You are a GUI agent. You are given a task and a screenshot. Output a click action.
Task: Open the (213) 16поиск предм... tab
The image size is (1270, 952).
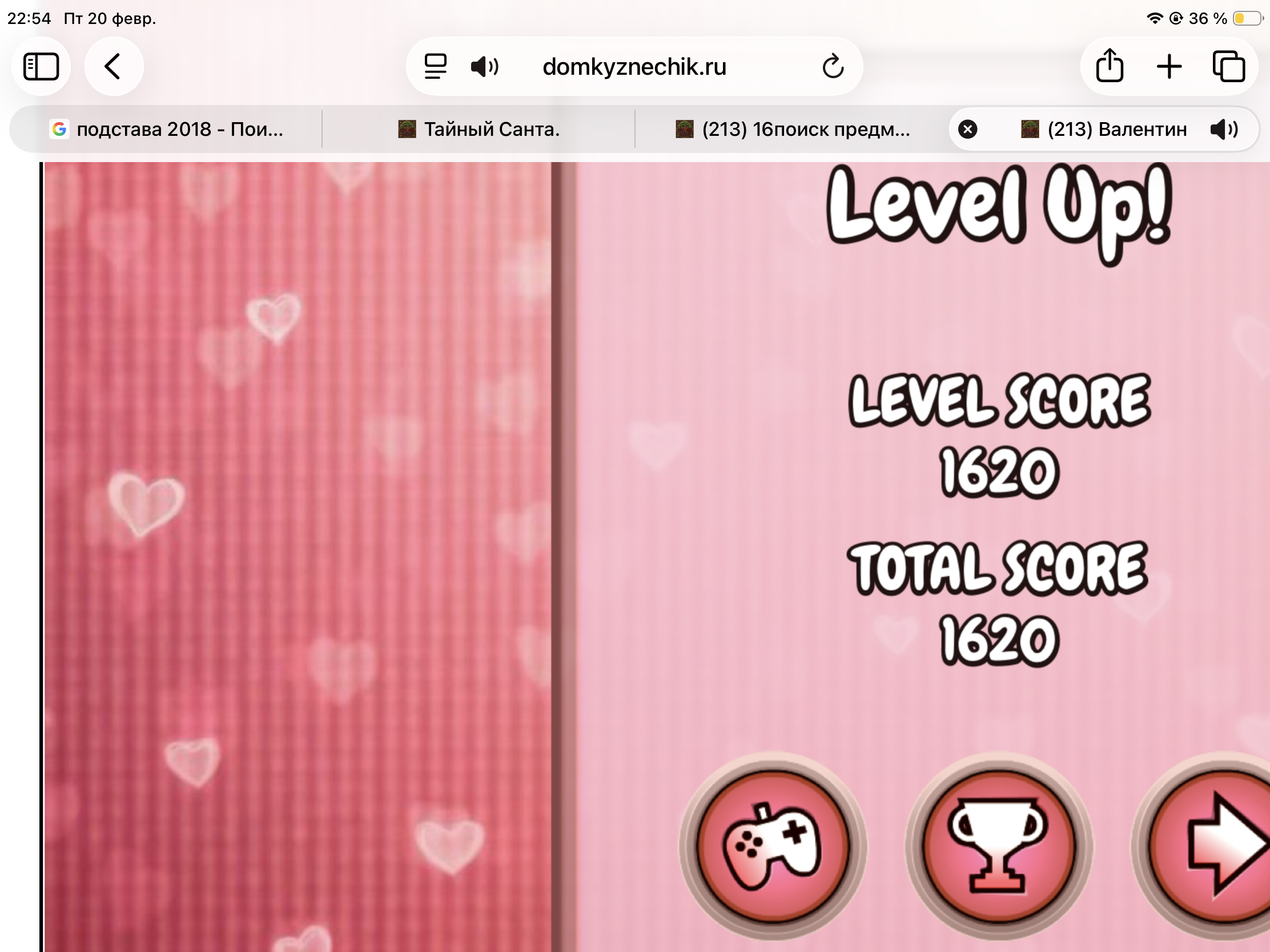(x=792, y=129)
